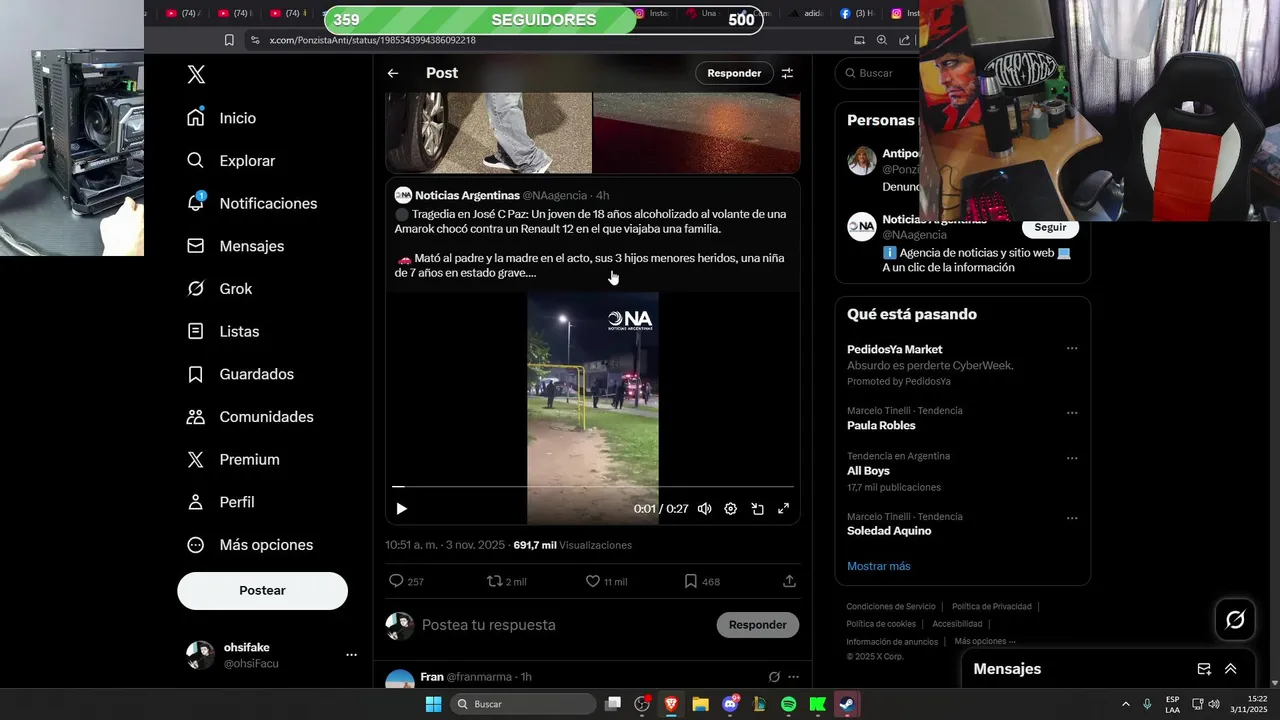
Task: Open Steam from the taskbar
Action: click(847, 704)
